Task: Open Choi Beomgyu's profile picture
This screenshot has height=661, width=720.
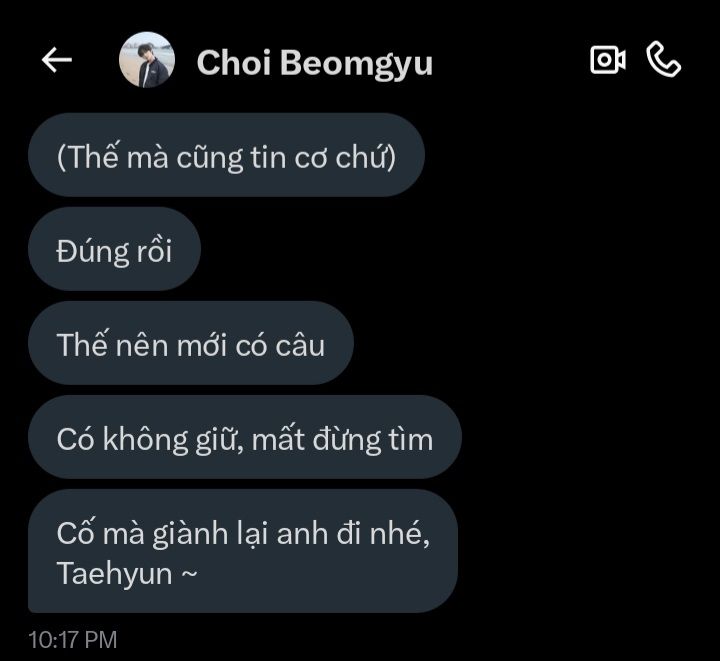Action: click(147, 60)
